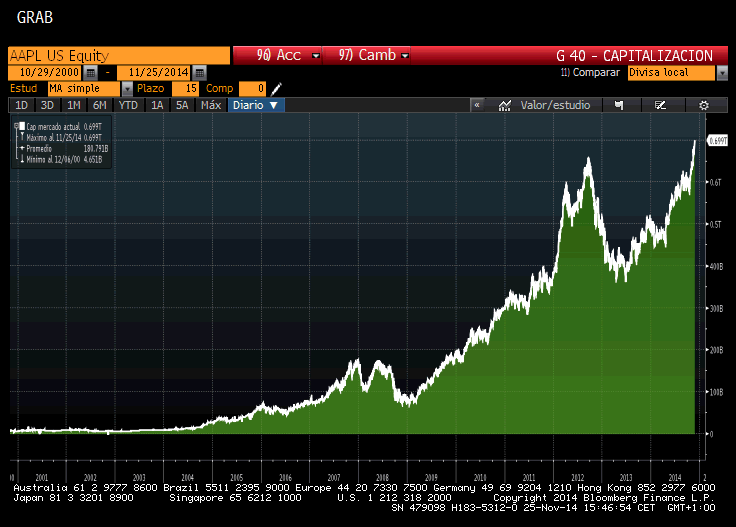Select the YTD range tab
This screenshot has width=736, height=527.
coord(128,105)
